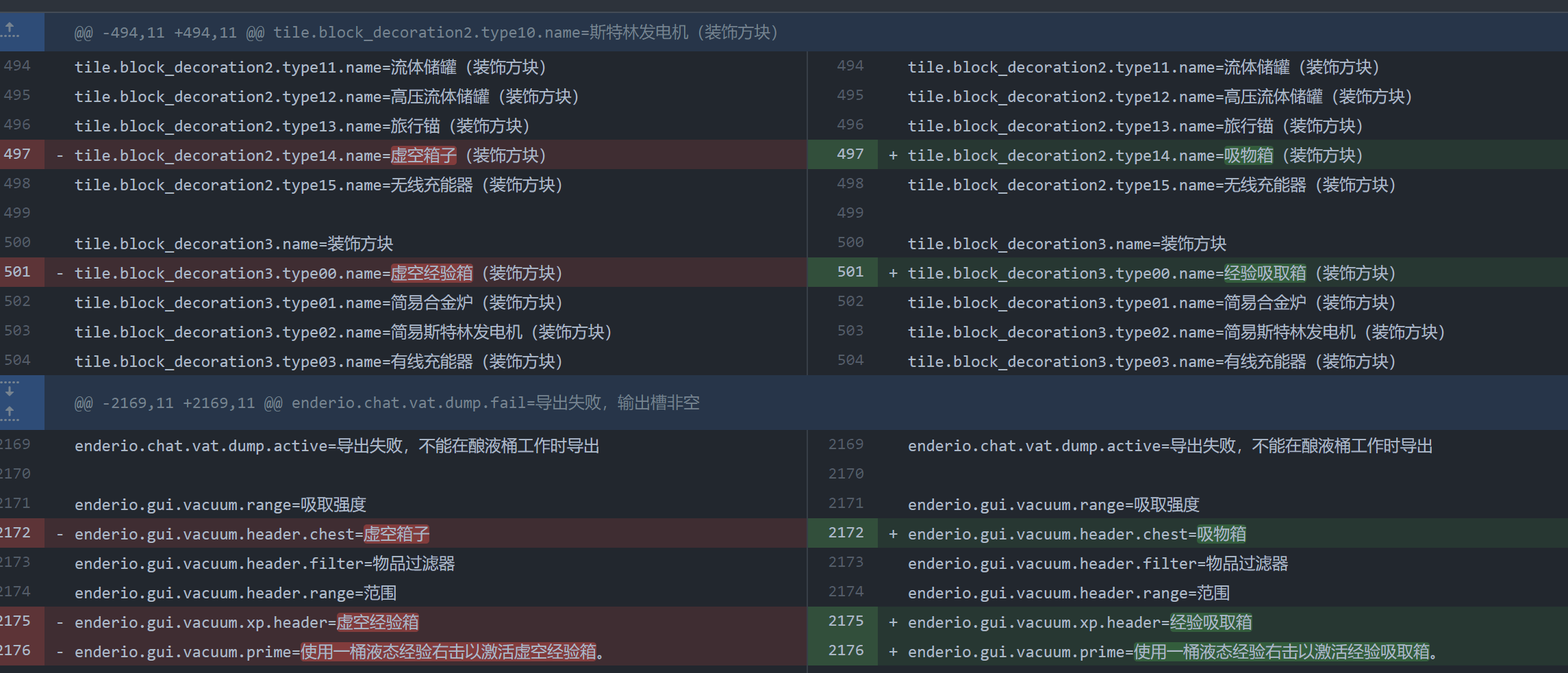Select "type13.name=旅行锚" line in old-file pane

302,126
